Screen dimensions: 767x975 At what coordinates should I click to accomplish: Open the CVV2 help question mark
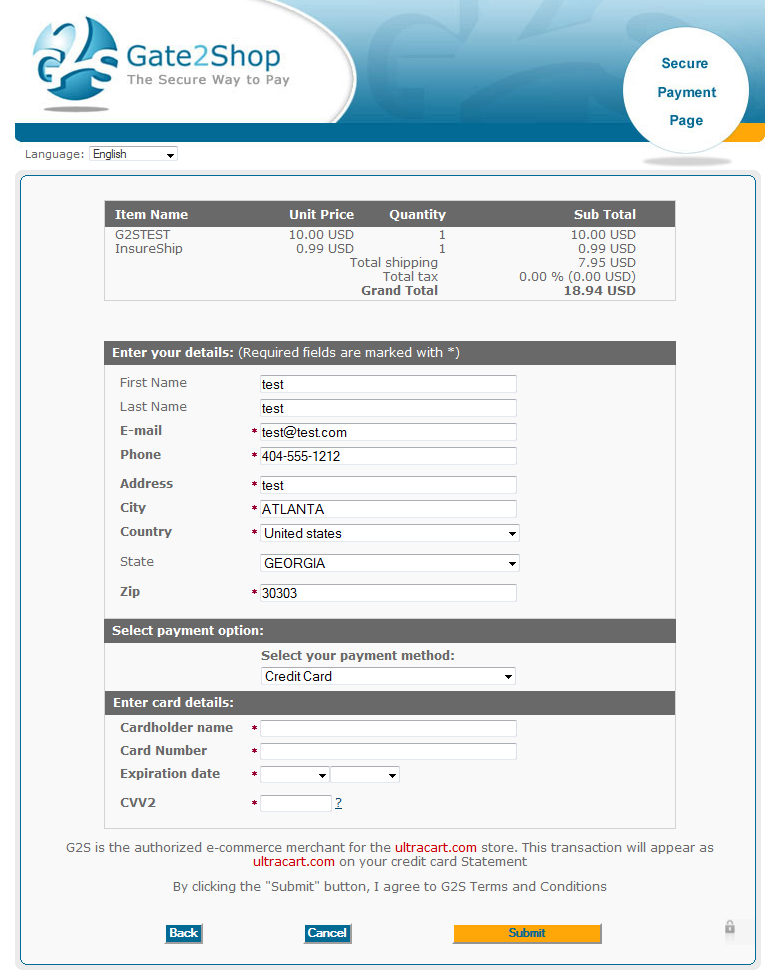coord(338,803)
